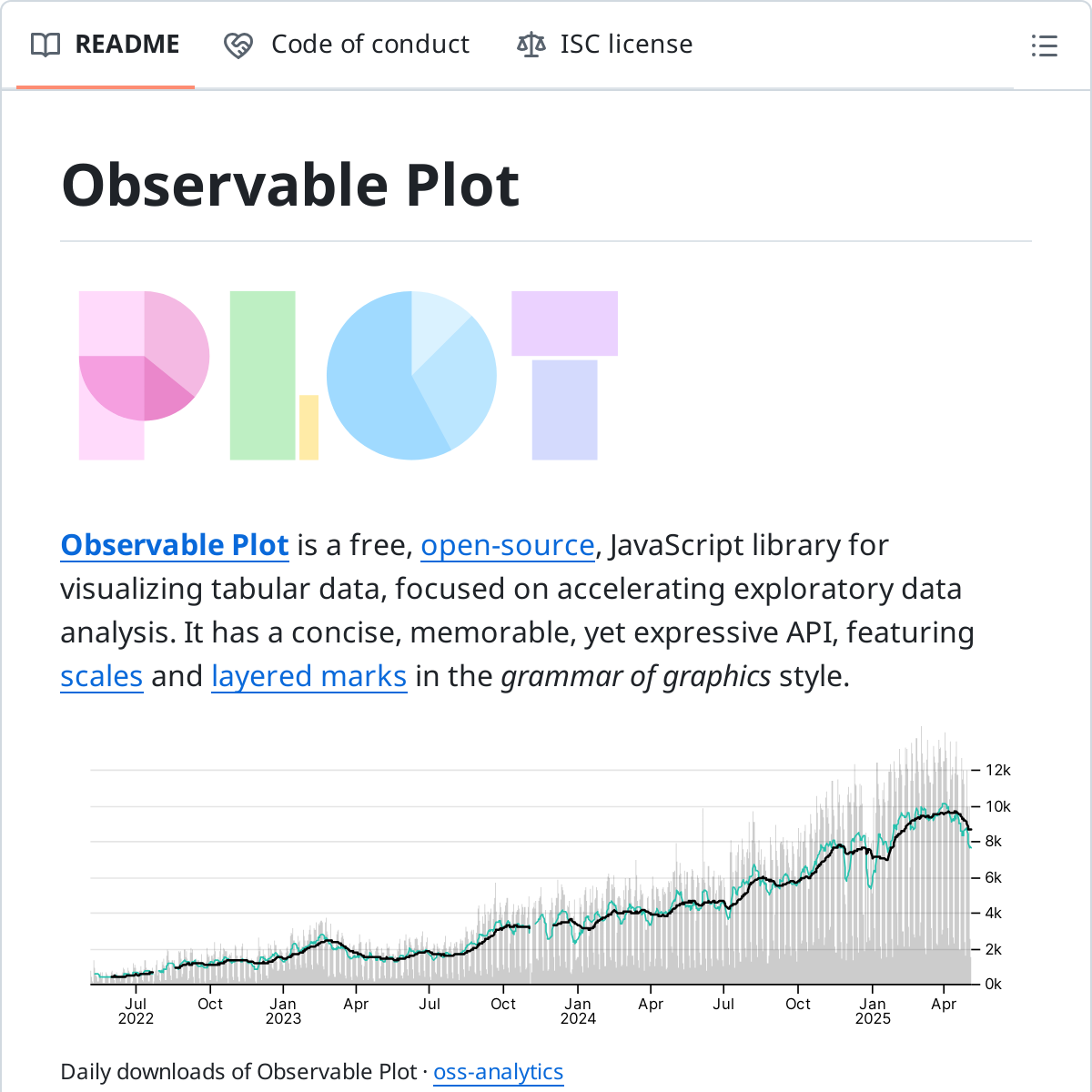
Task: Open the README outline list icon
Action: tap(1044, 45)
